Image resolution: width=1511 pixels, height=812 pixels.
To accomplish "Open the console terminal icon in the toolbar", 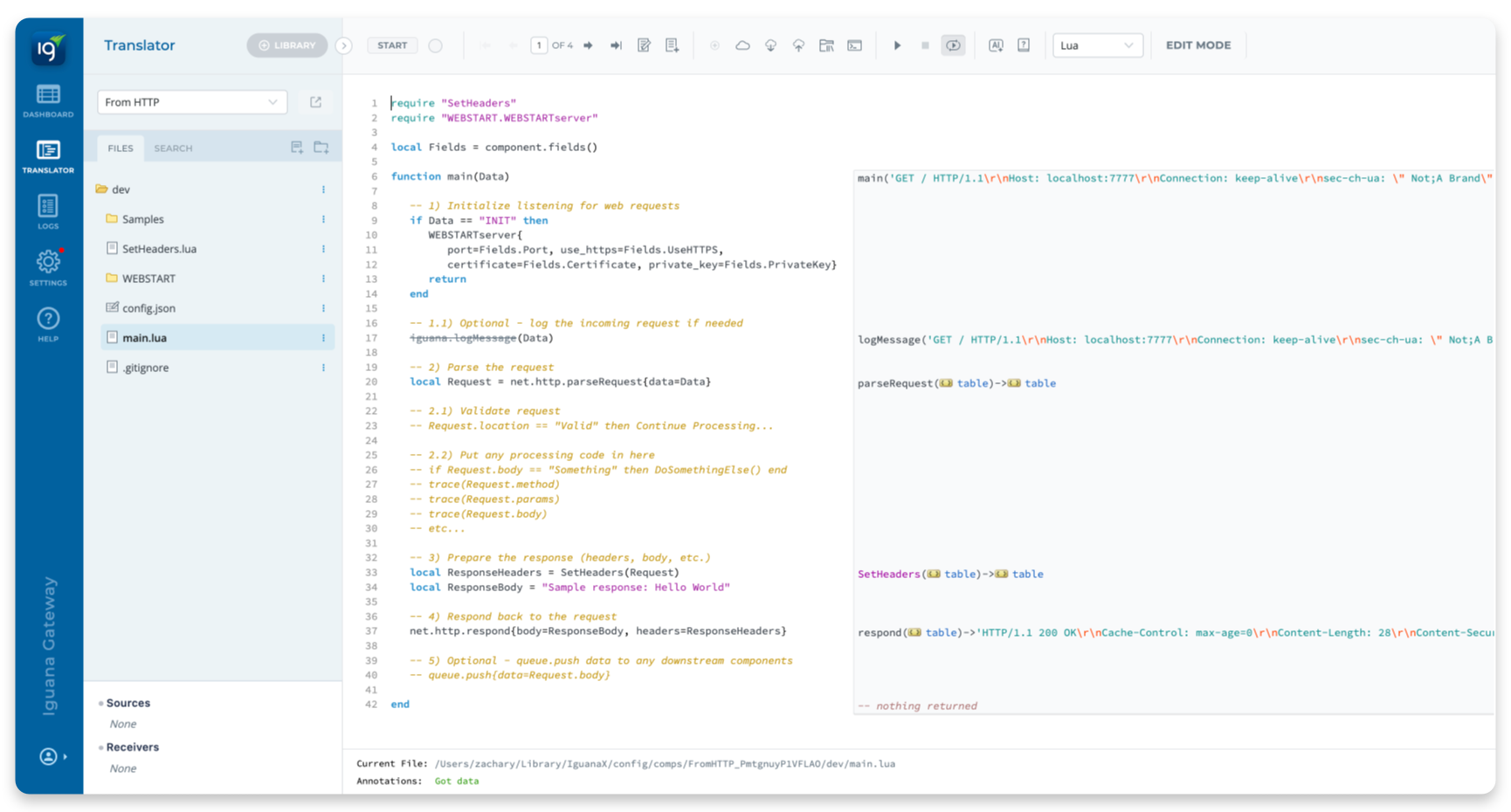I will [x=855, y=45].
